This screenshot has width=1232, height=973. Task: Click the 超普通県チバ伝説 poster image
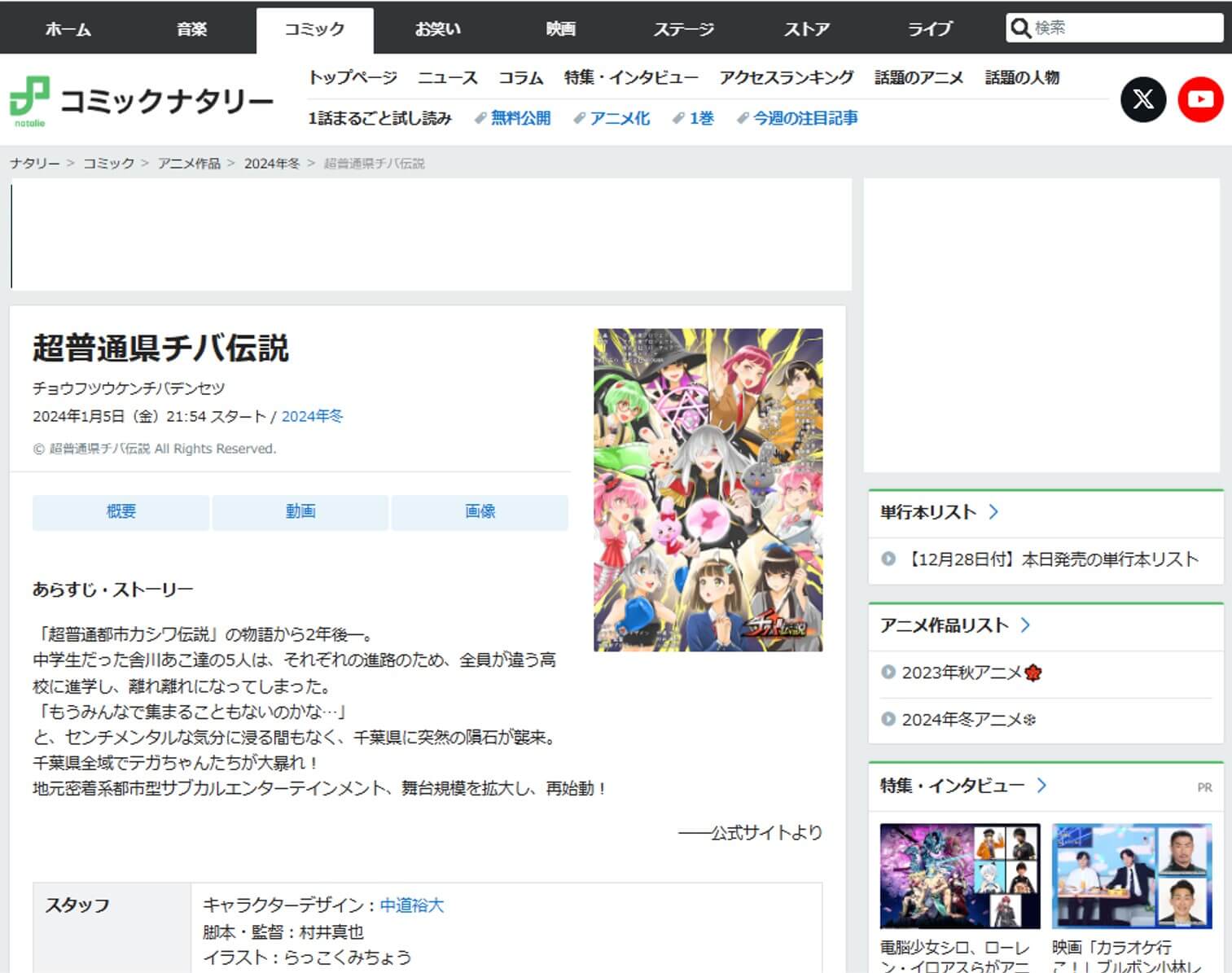pos(708,489)
